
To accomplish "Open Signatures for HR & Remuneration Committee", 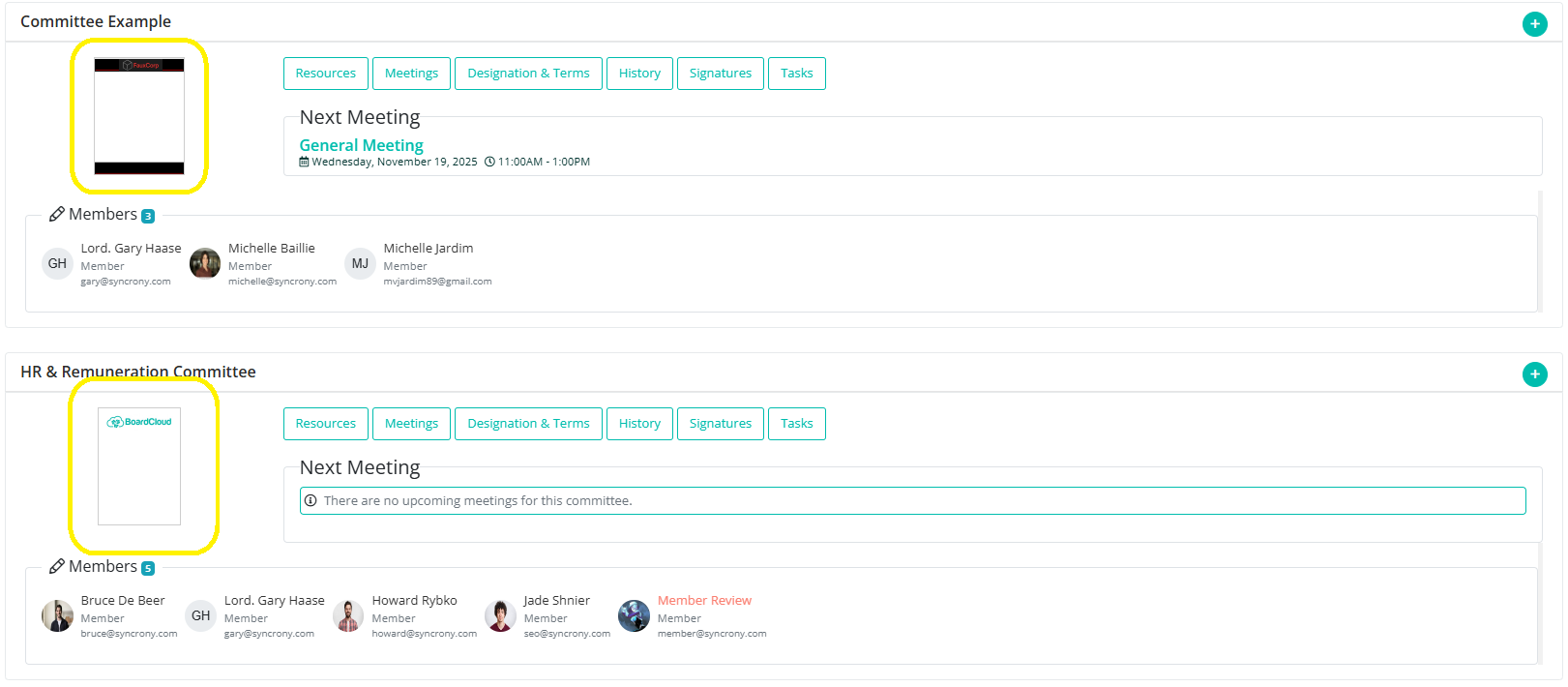I will click(720, 424).
